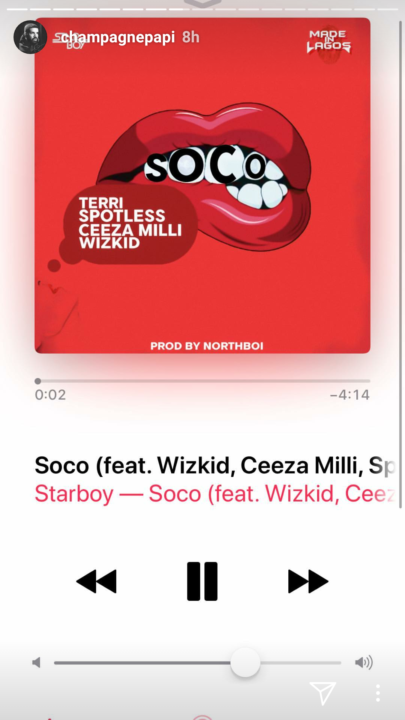The height and width of the screenshot is (720, 405).
Task: Click the 0:02 elapsed time label
Action: coord(51,395)
